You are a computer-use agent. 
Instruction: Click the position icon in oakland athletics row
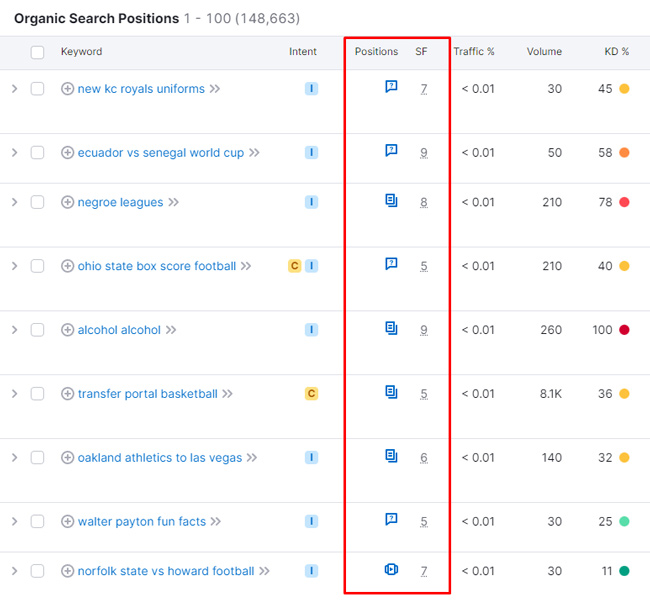[391, 456]
